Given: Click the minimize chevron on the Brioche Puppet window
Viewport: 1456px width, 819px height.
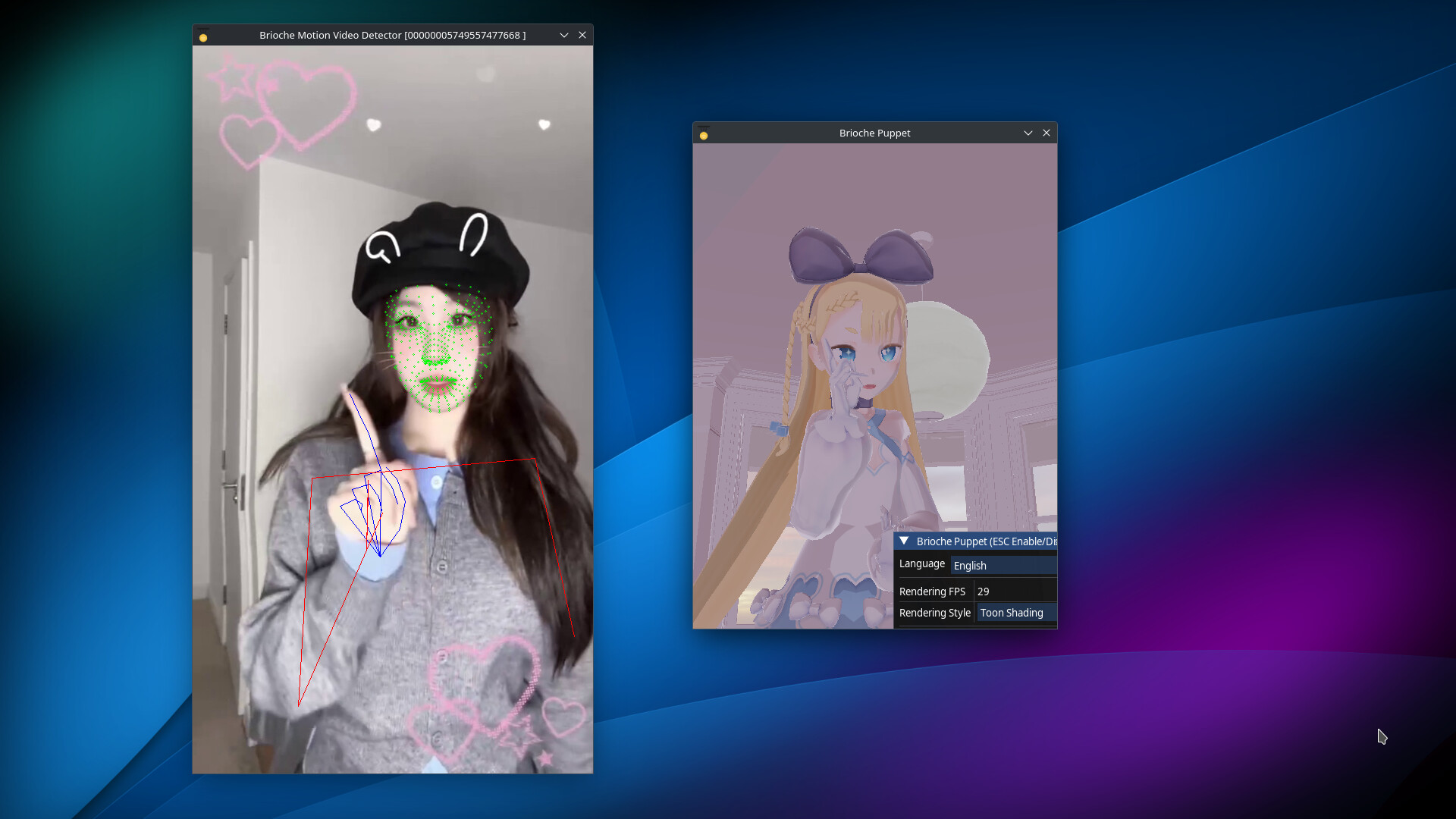Looking at the screenshot, I should click(1028, 133).
